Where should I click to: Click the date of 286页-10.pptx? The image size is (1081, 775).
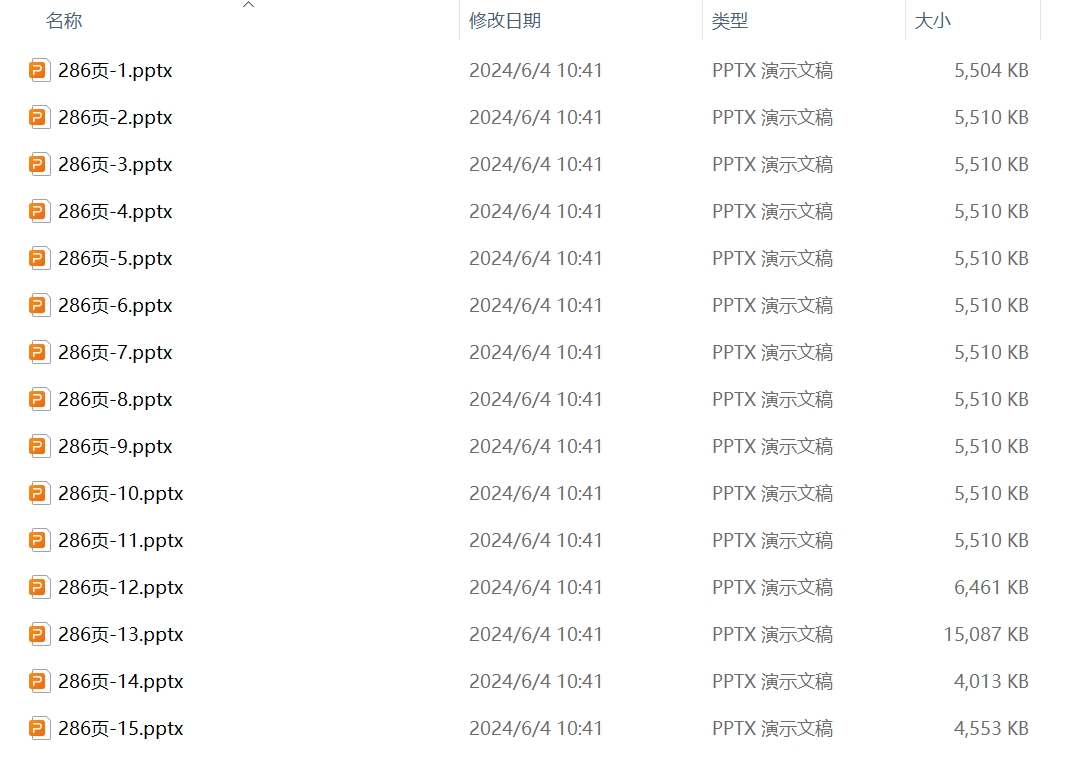(536, 493)
